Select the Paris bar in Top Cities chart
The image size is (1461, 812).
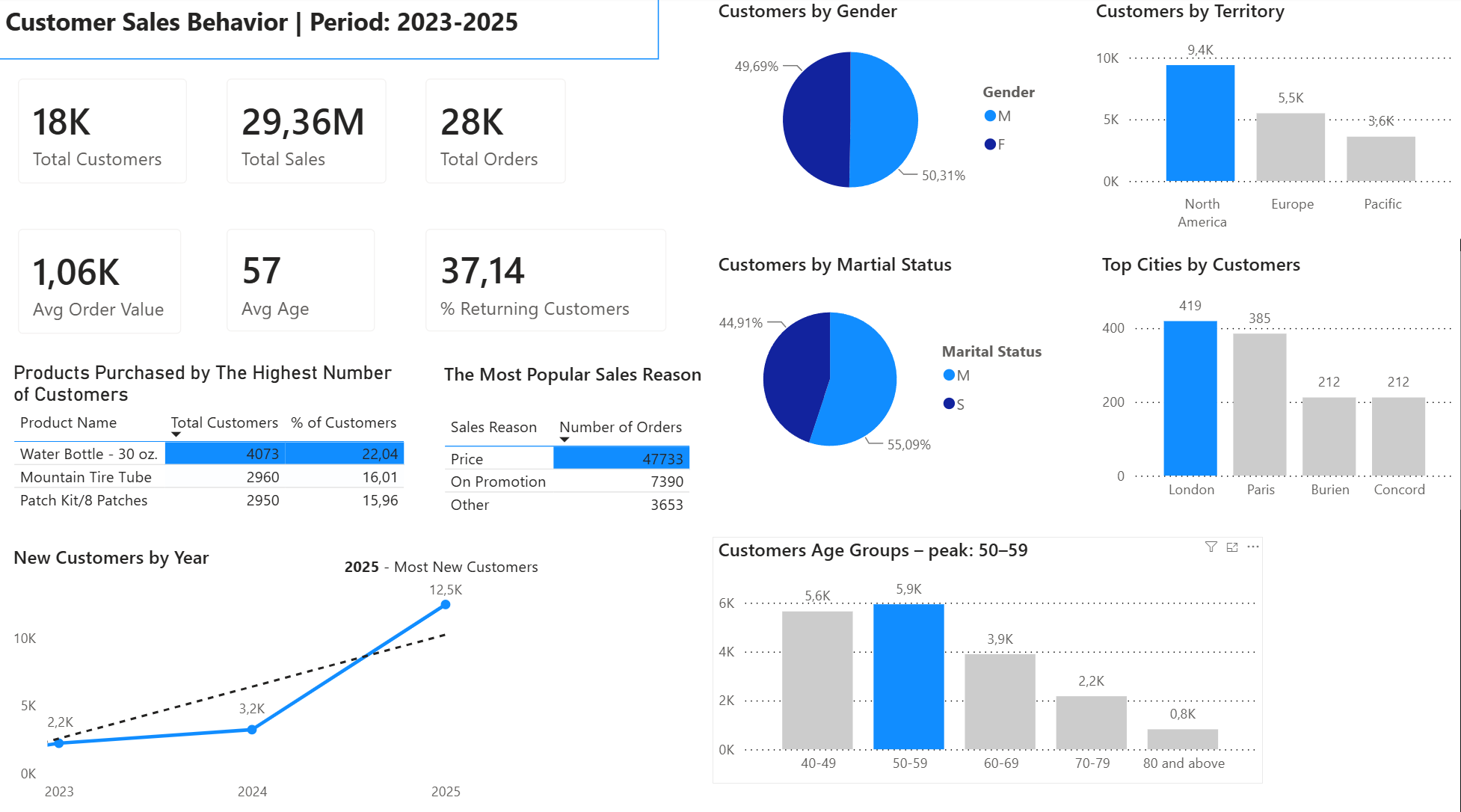(1260, 405)
